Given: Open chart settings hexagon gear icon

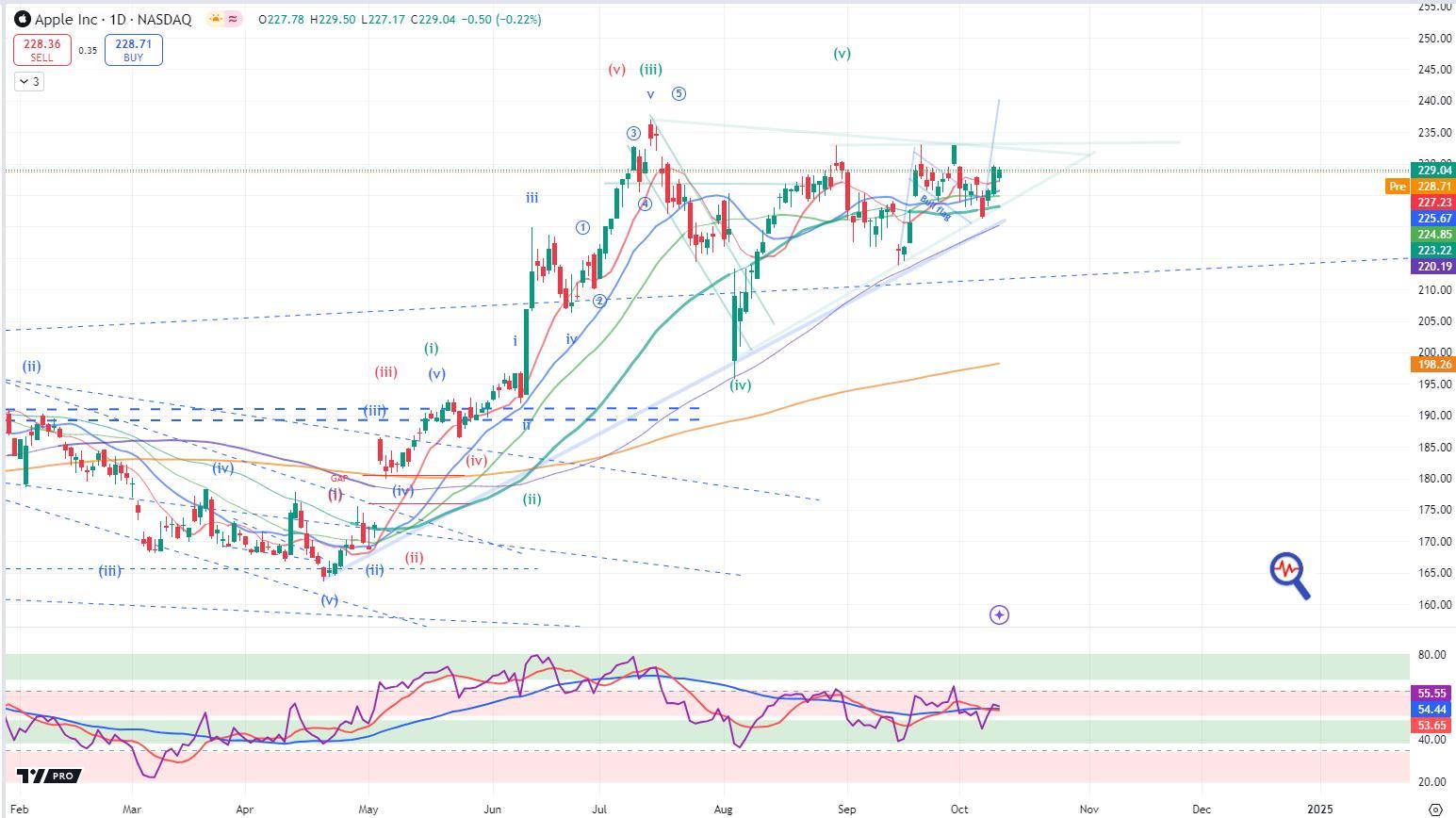Looking at the screenshot, I should [x=1435, y=809].
